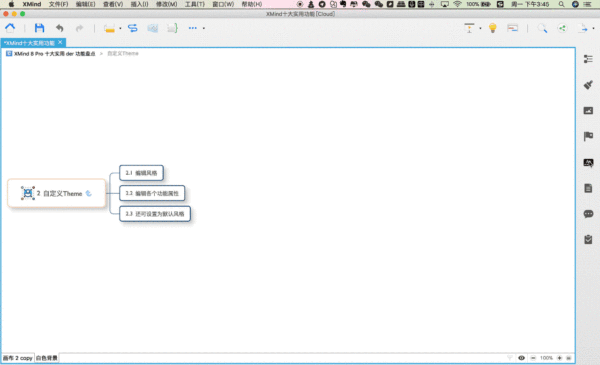Save the map with the floppy-disk icon
The image size is (600, 365).
pos(39,28)
